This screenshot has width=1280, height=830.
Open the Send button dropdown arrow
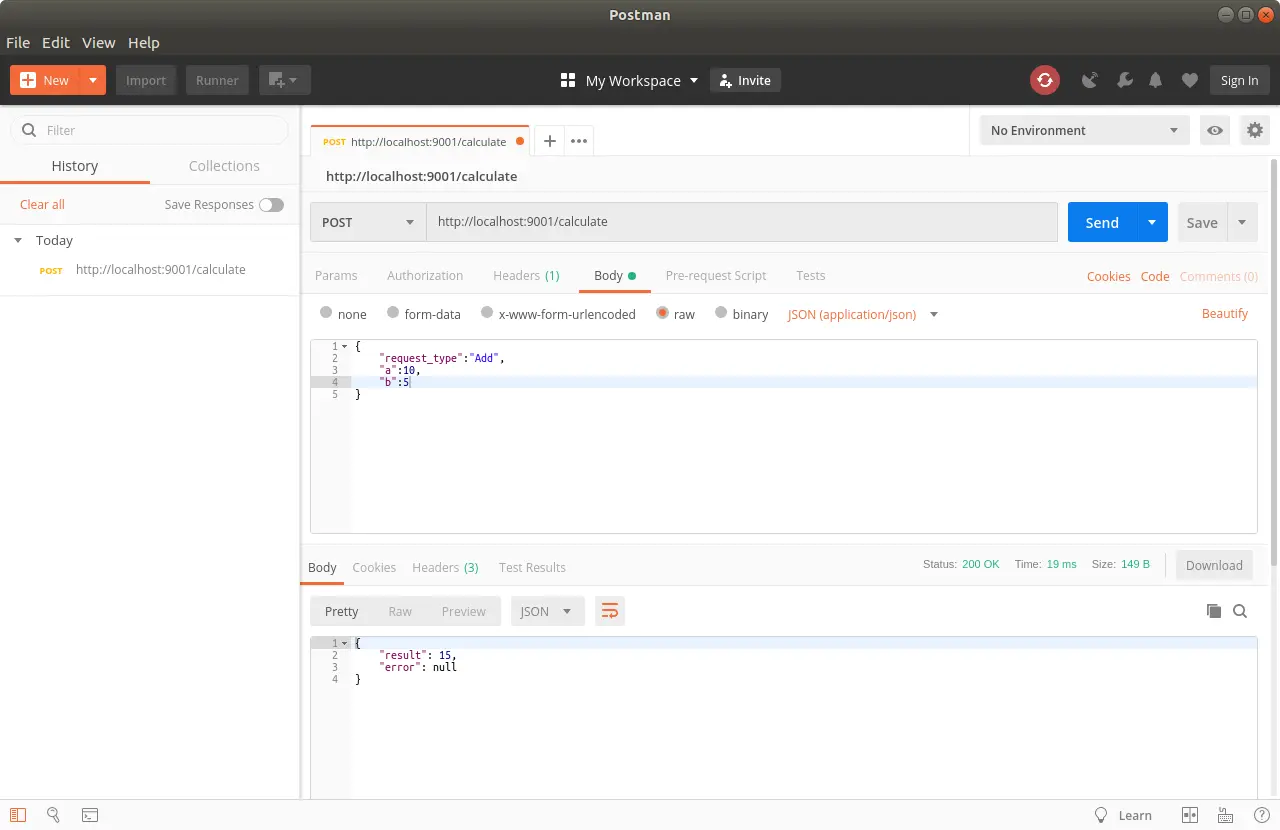click(1152, 222)
